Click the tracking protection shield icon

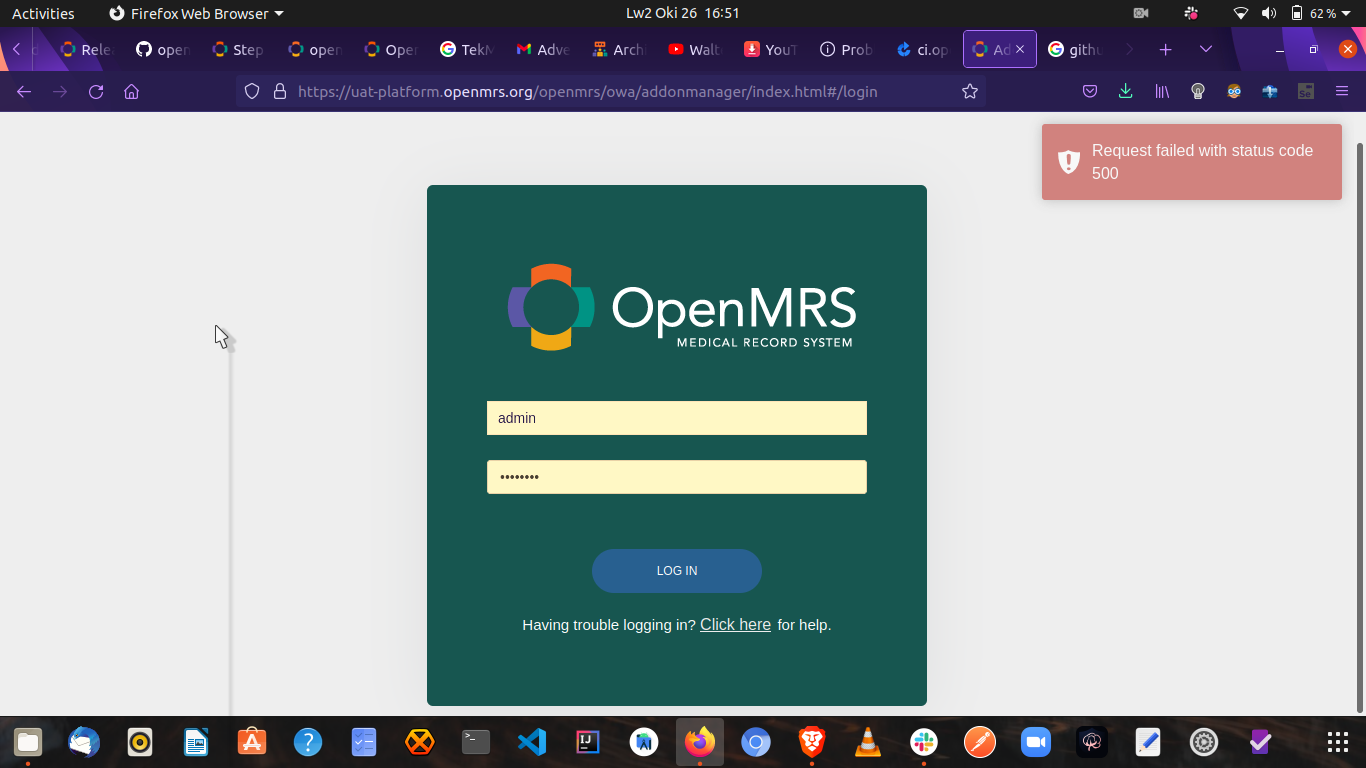pos(252,91)
